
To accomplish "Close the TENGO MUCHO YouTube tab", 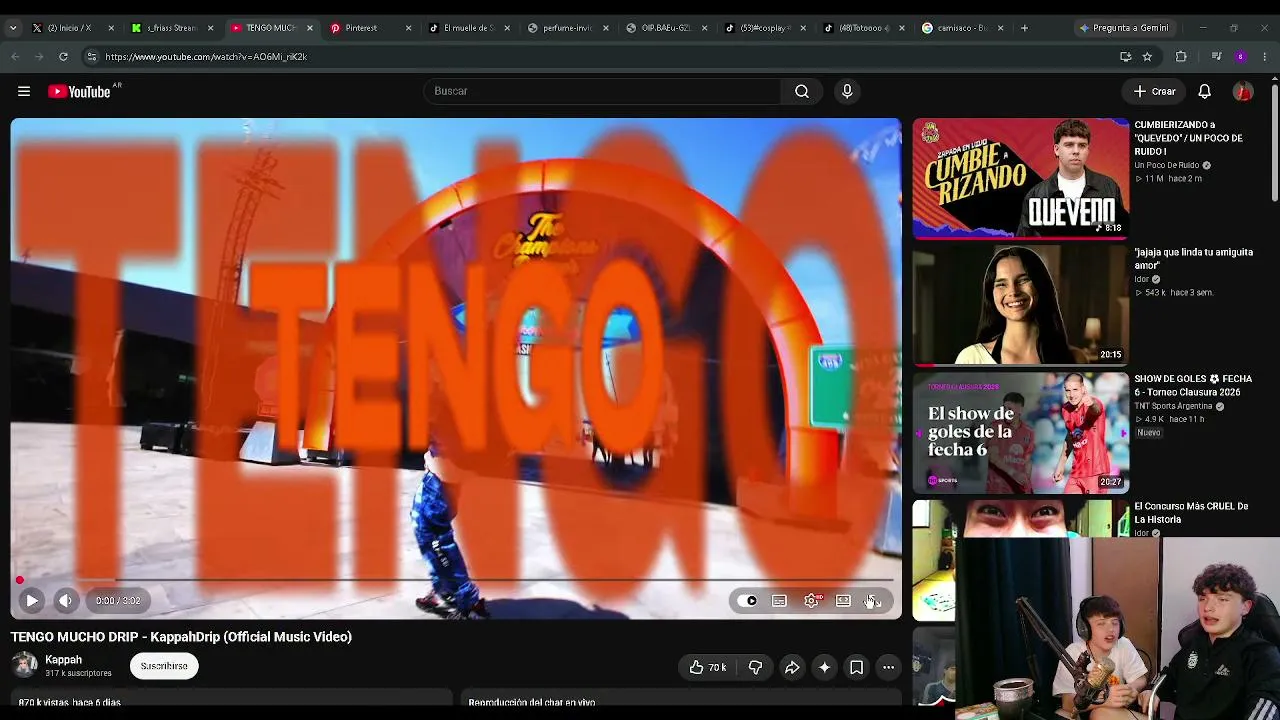I will pyautogui.click(x=309, y=28).
